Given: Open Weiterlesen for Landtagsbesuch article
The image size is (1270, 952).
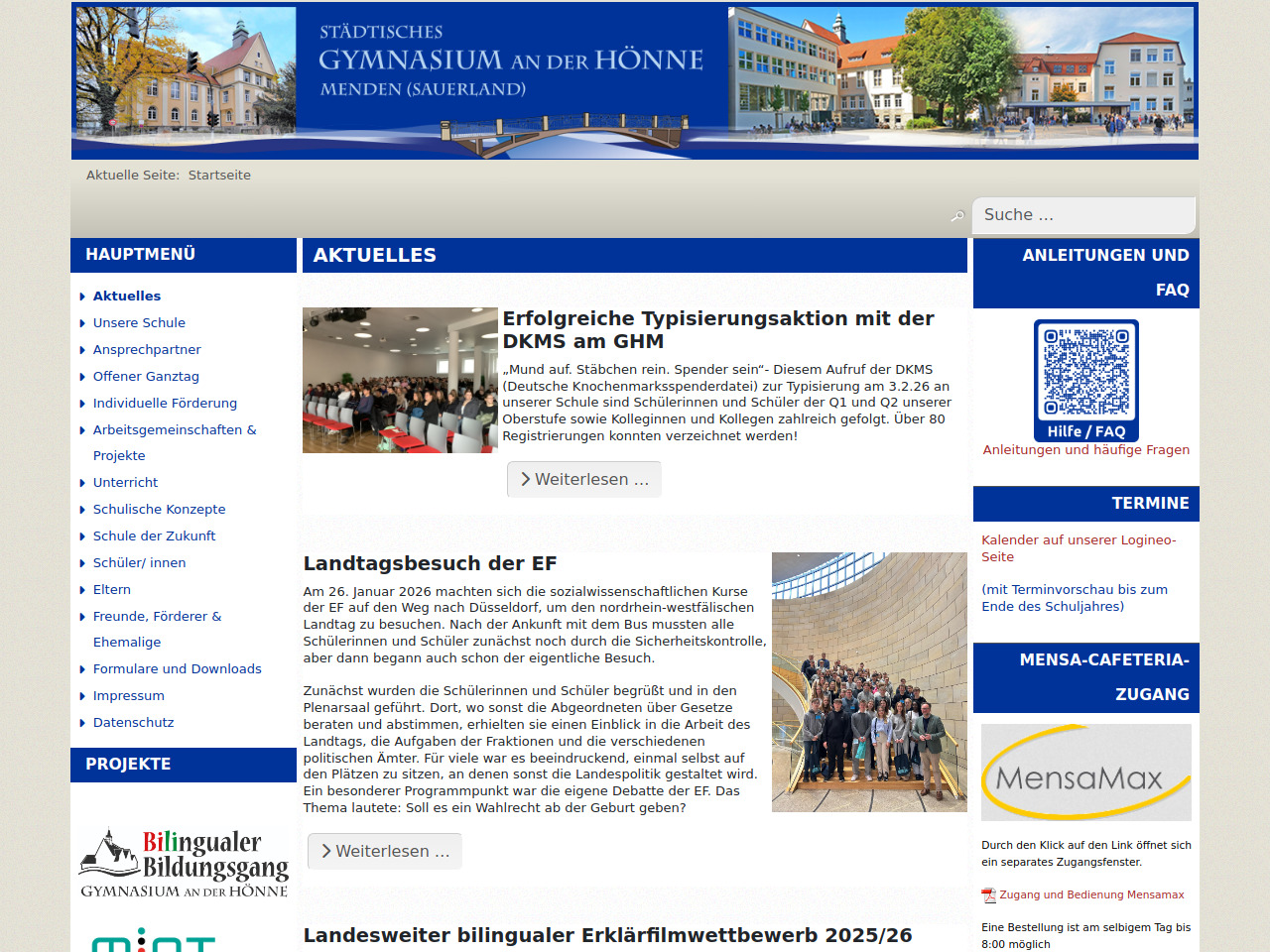Looking at the screenshot, I should [x=384, y=852].
